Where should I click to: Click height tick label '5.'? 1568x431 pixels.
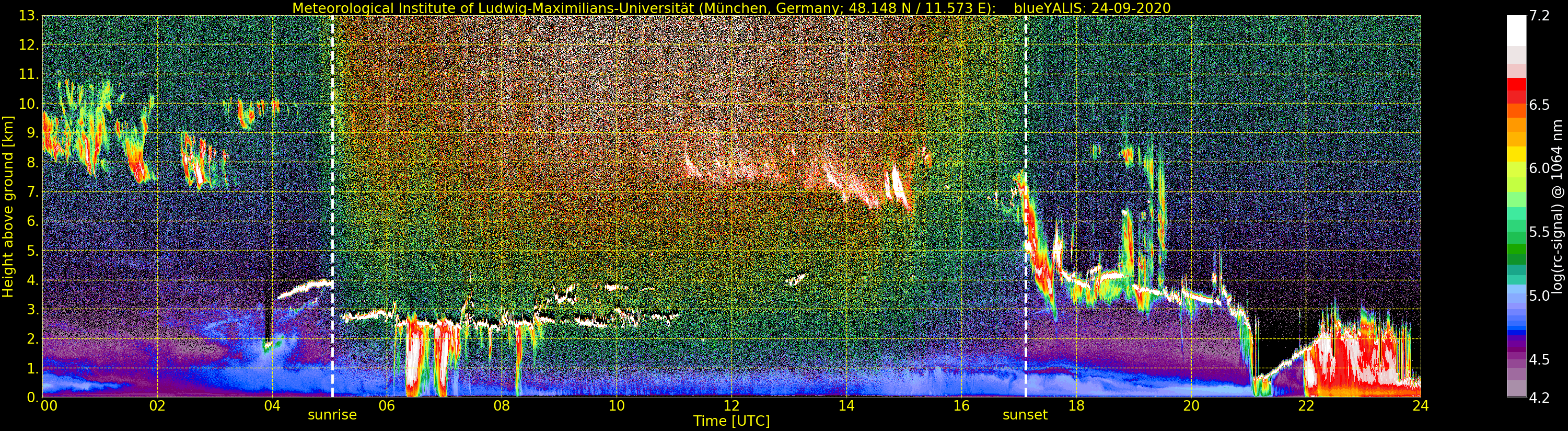pyautogui.click(x=32, y=251)
